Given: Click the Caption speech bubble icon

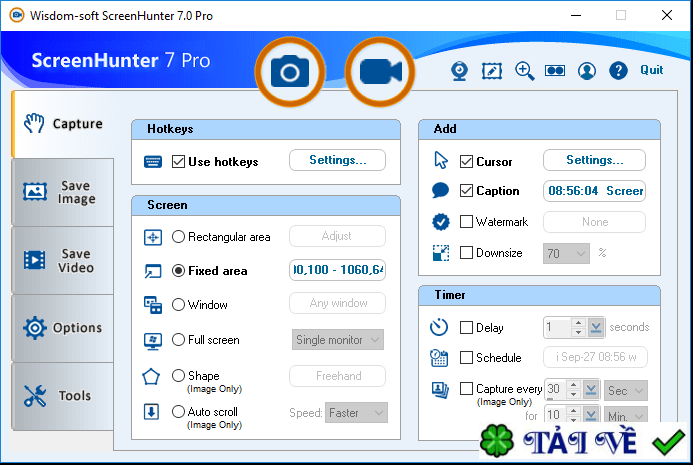Looking at the screenshot, I should pyautogui.click(x=441, y=191).
